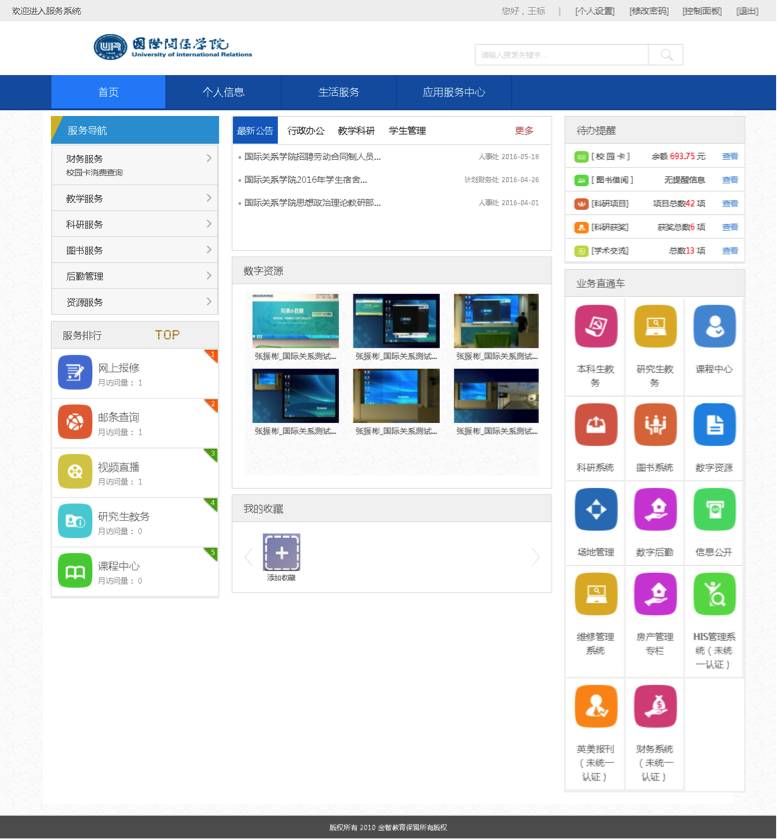The image size is (777, 839).
Task: Open [个人设置] in the top bar
Action: click(x=595, y=11)
